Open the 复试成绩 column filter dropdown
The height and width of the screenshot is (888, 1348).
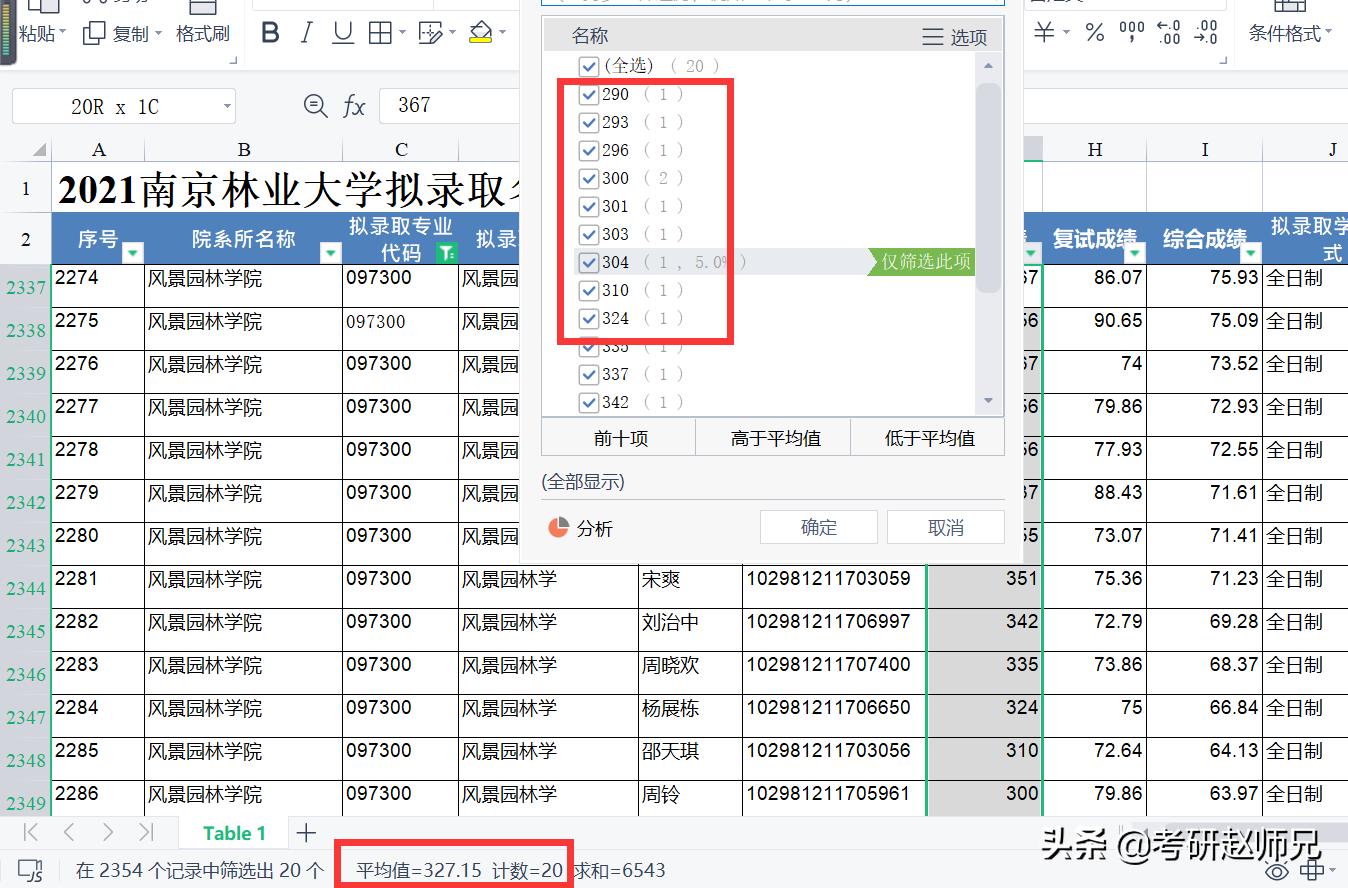click(x=1136, y=251)
